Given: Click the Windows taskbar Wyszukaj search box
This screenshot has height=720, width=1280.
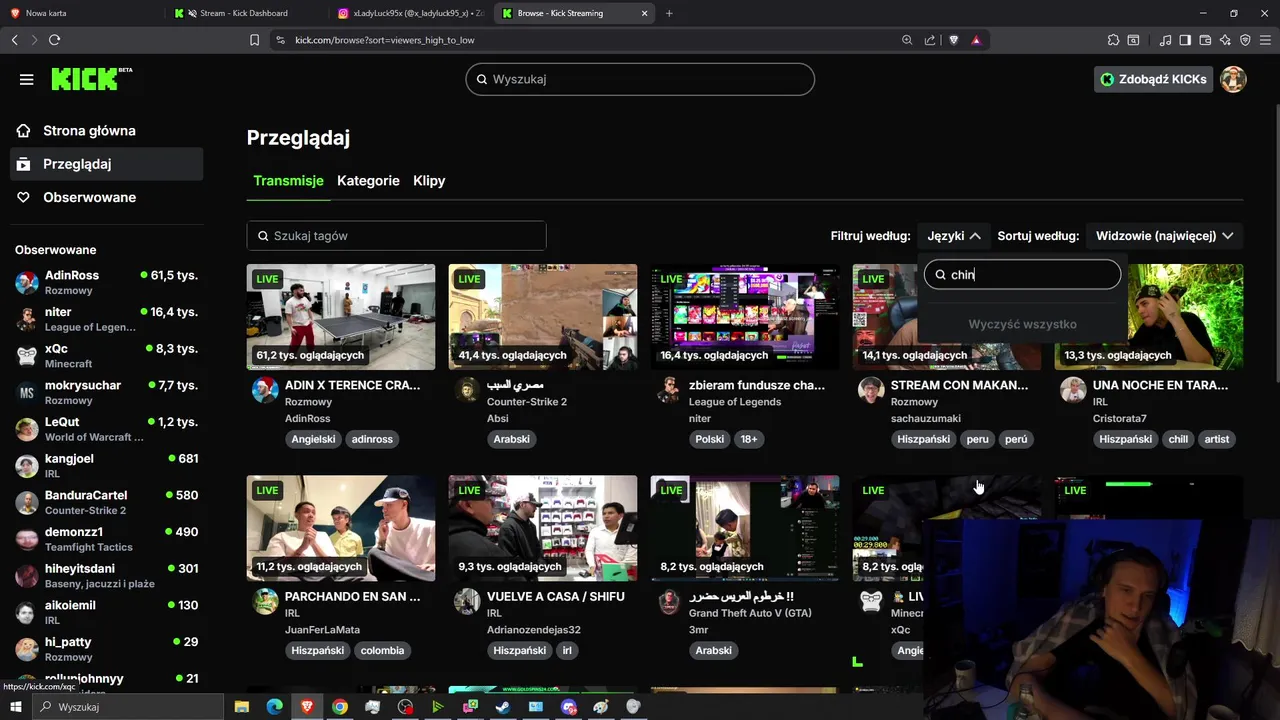Looking at the screenshot, I should [x=127, y=707].
